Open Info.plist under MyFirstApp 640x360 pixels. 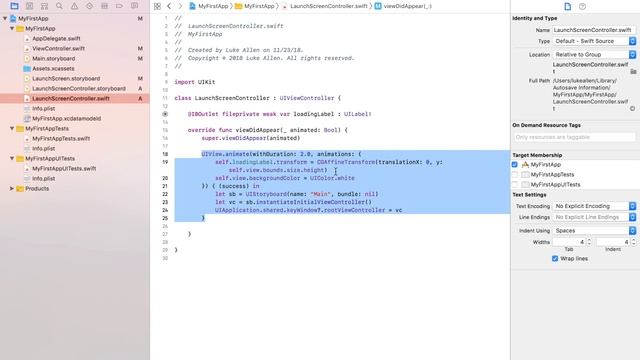click(43, 109)
